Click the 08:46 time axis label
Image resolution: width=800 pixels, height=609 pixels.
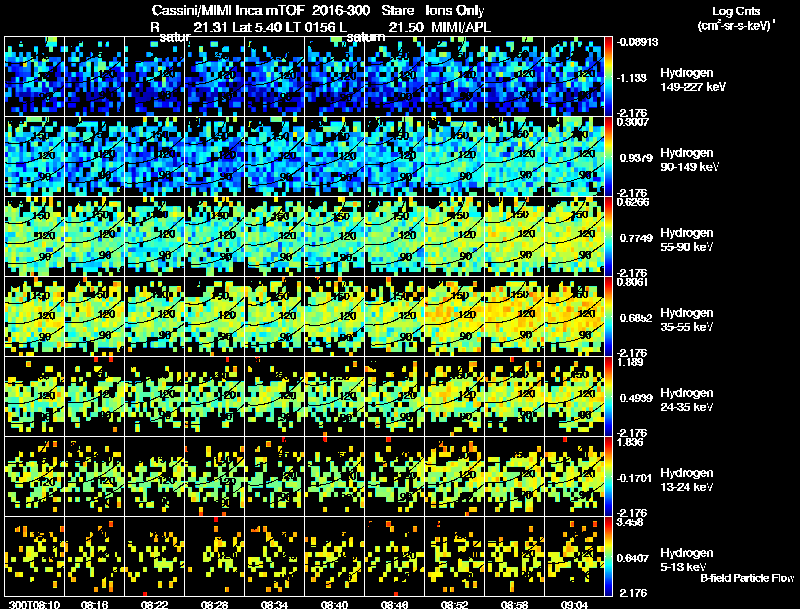(x=394, y=604)
